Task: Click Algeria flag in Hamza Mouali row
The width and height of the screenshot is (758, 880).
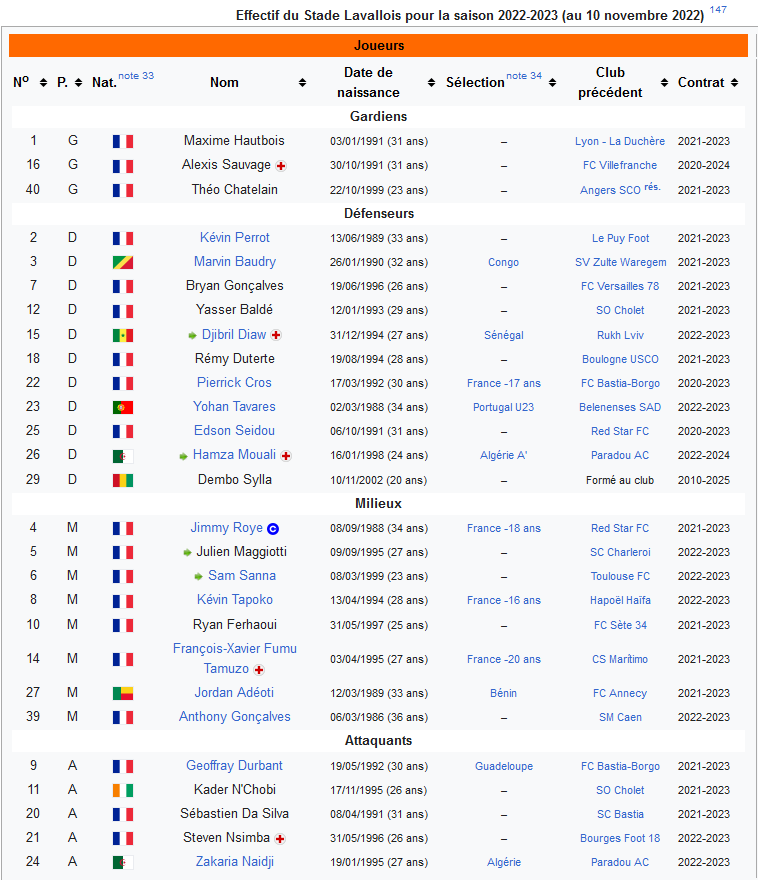Action: coord(123,456)
